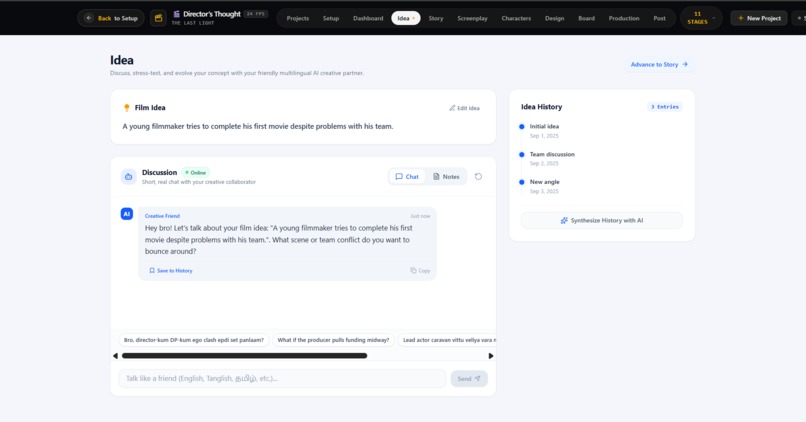Open the Initial idea history entry
The height and width of the screenshot is (422, 806).
pos(544,126)
